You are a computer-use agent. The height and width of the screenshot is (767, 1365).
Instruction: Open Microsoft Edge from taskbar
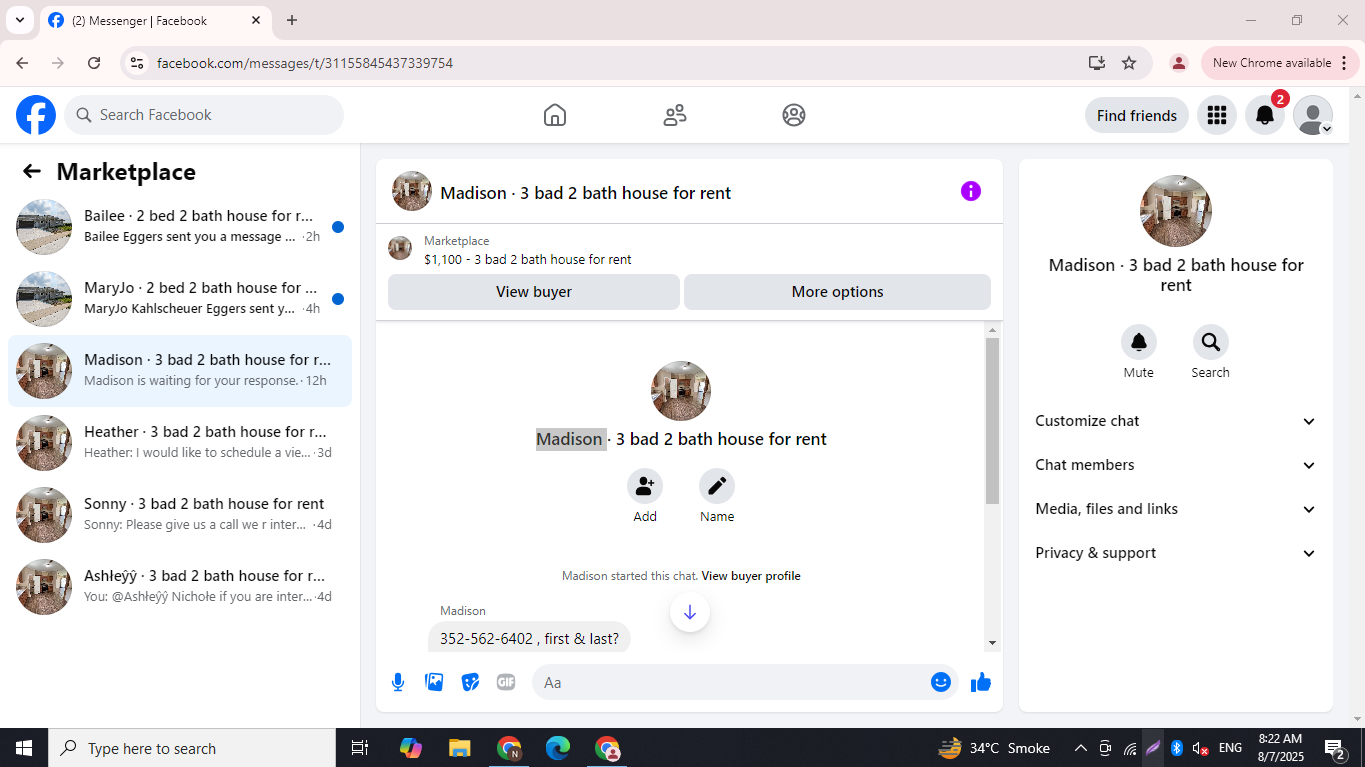(558, 748)
